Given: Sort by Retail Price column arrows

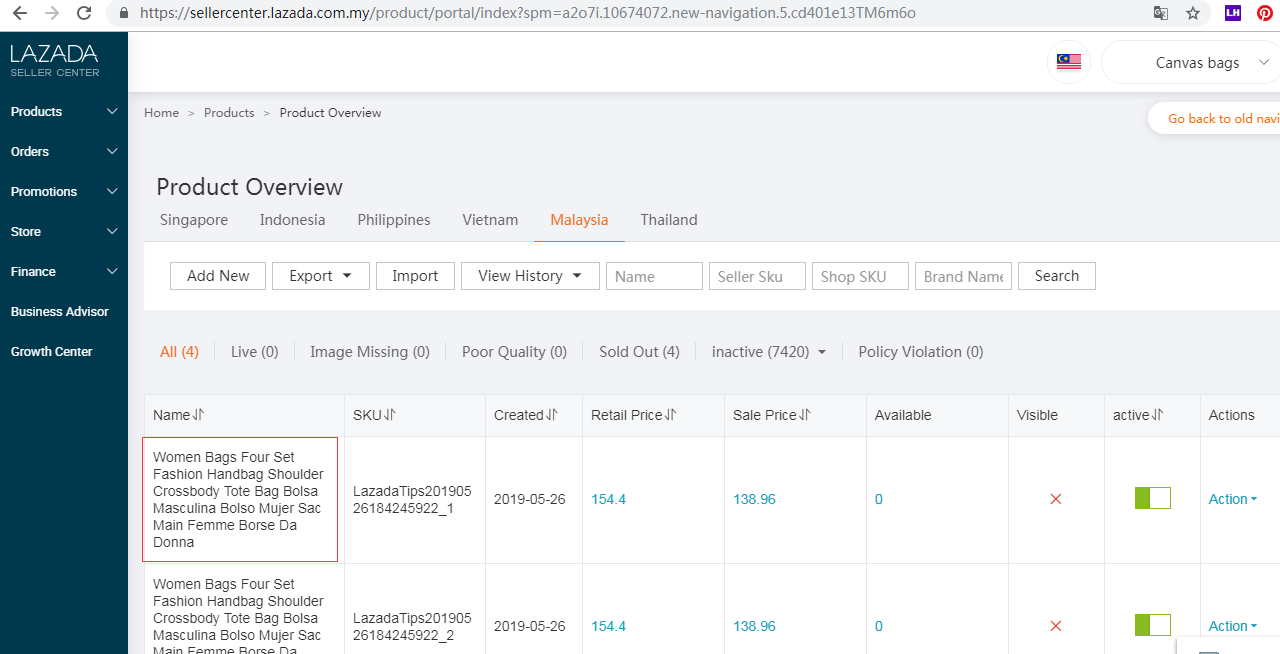Looking at the screenshot, I should pos(671,415).
